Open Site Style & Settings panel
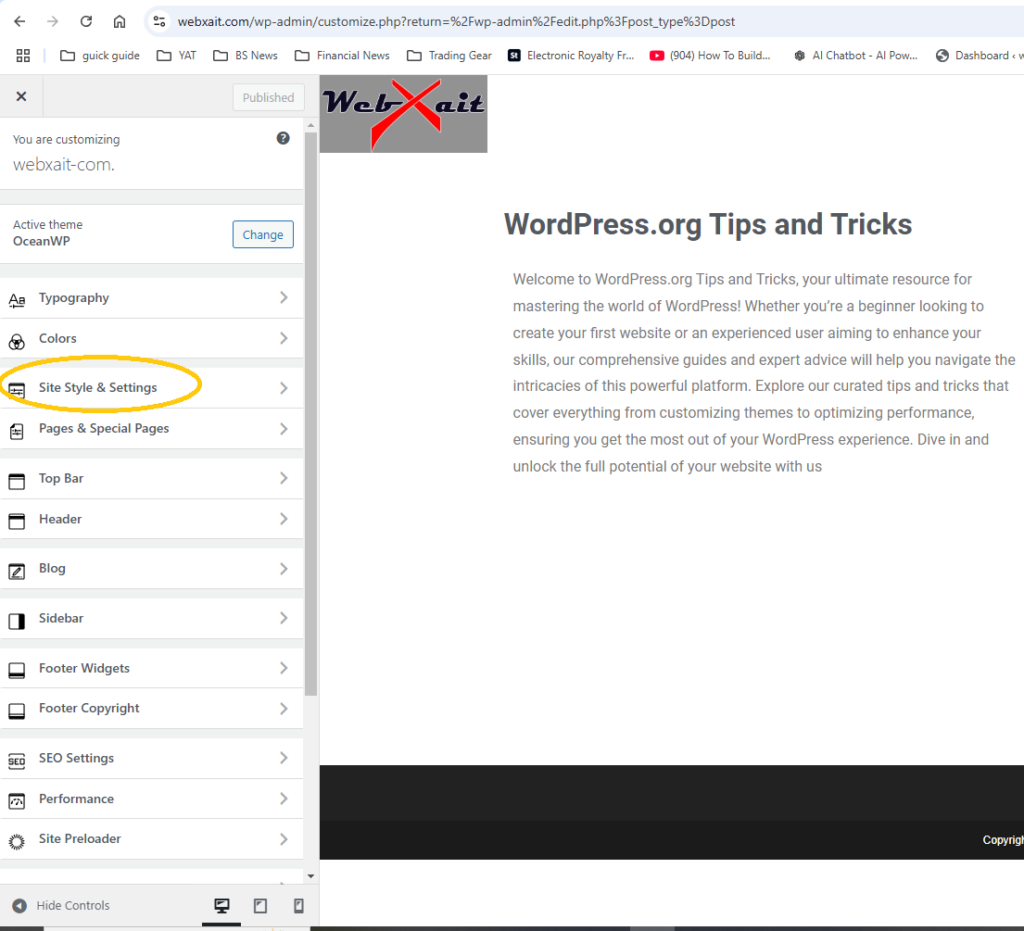This screenshot has width=1024, height=931. [152, 388]
